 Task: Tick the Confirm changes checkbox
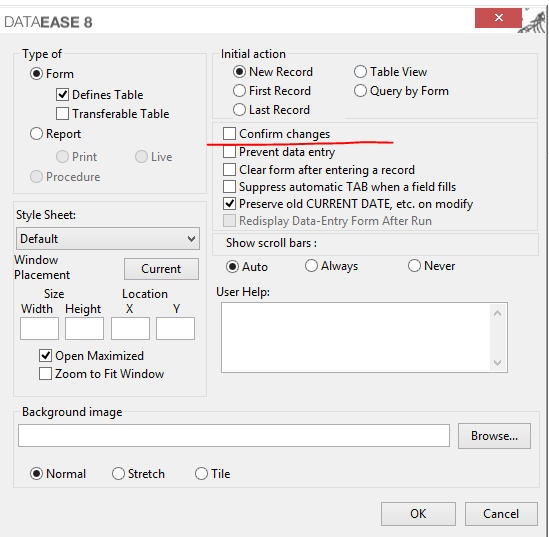[229, 134]
